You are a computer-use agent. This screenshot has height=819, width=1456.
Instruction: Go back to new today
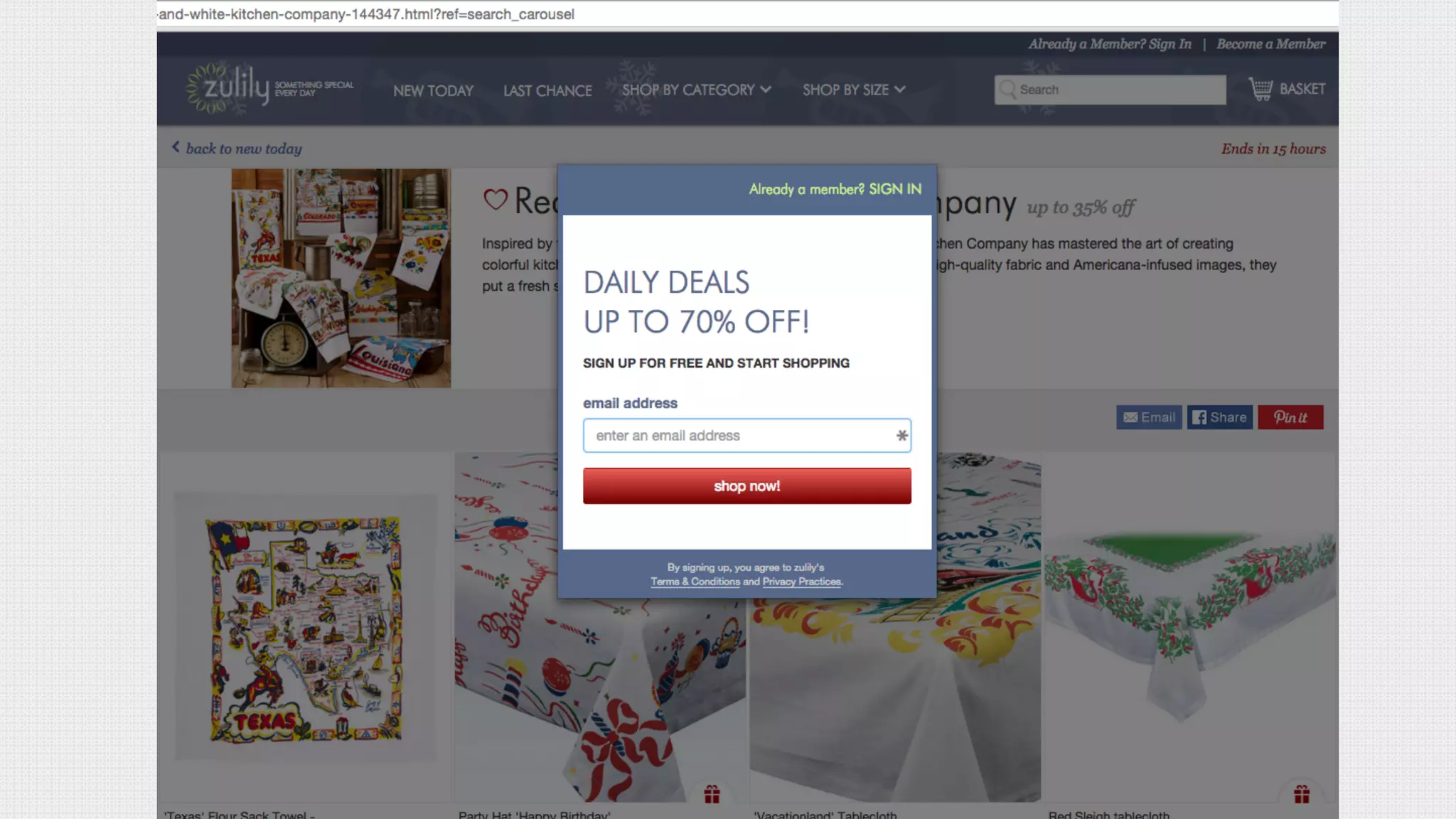pyautogui.click(x=237, y=148)
